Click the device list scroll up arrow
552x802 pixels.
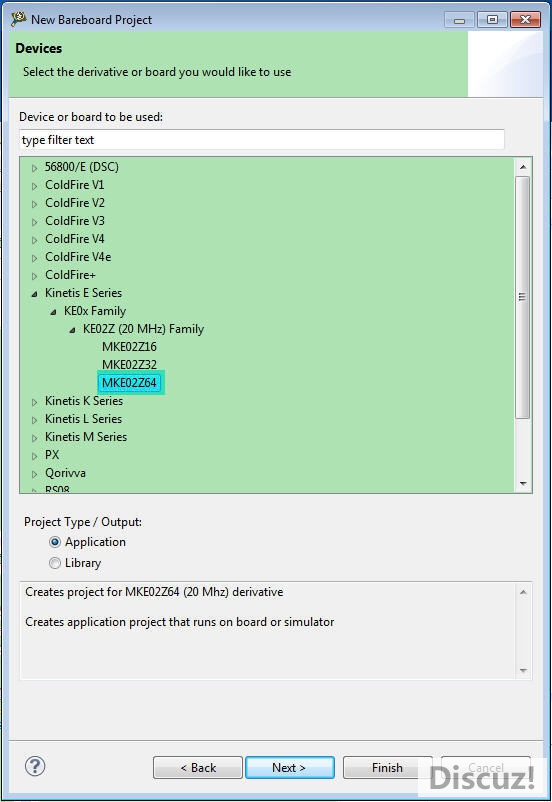point(523,167)
